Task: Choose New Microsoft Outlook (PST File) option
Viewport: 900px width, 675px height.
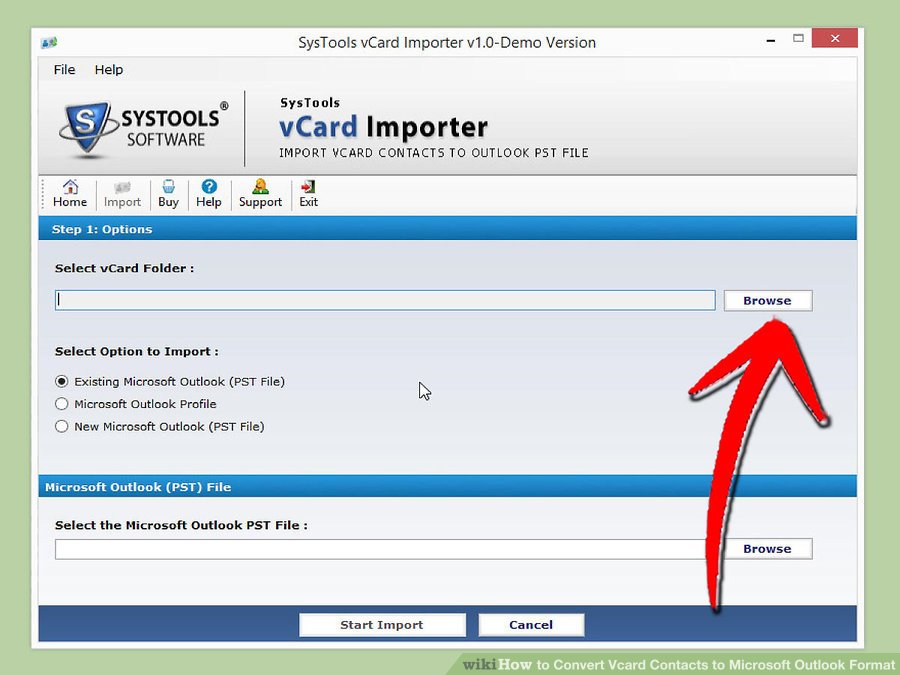Action: click(x=62, y=427)
